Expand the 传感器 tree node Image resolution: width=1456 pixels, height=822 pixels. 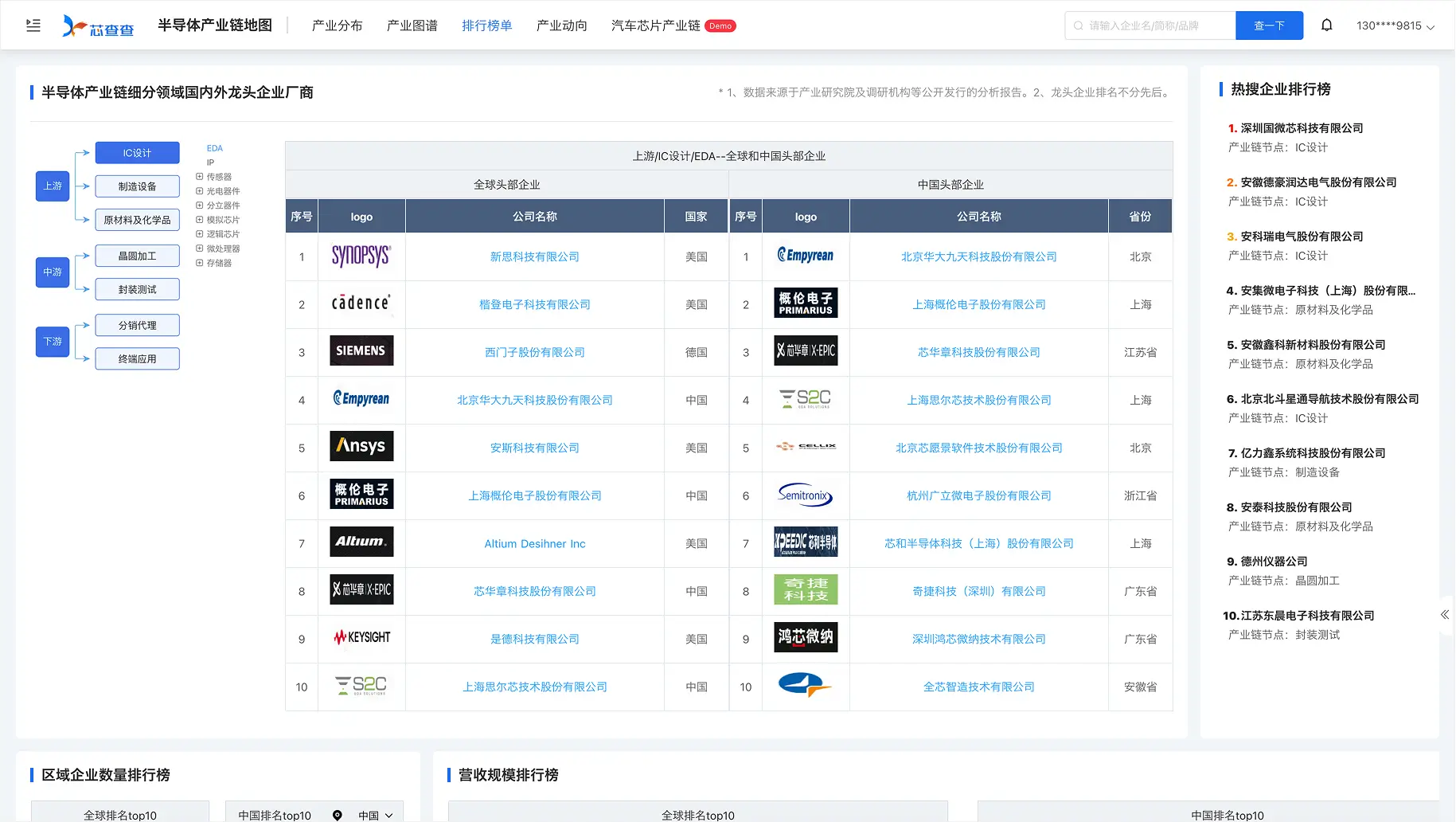[200, 177]
